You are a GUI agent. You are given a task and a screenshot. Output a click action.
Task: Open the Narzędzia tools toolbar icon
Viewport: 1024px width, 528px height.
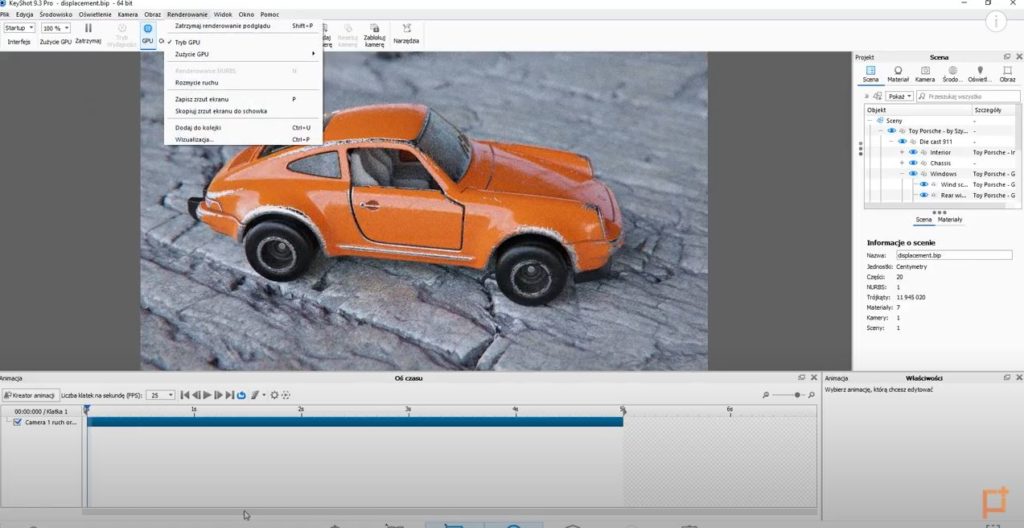[x=407, y=28]
